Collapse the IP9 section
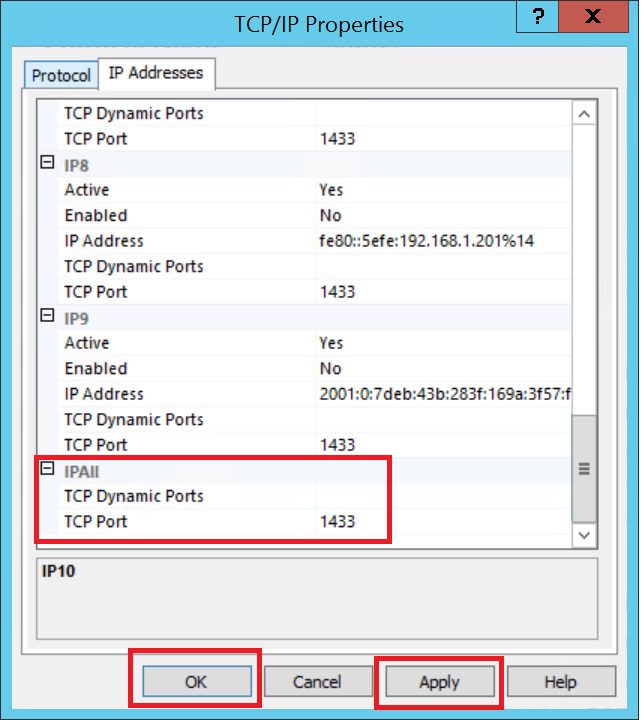The height and width of the screenshot is (720, 642). 47,315
